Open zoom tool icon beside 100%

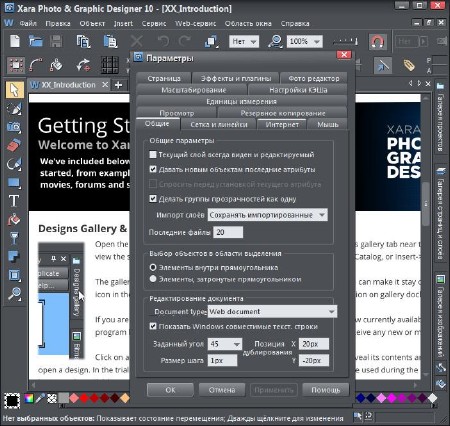tap(275, 41)
